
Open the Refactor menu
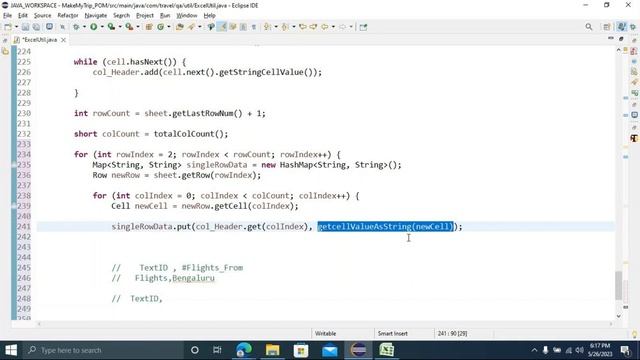pyautogui.click(x=67, y=16)
